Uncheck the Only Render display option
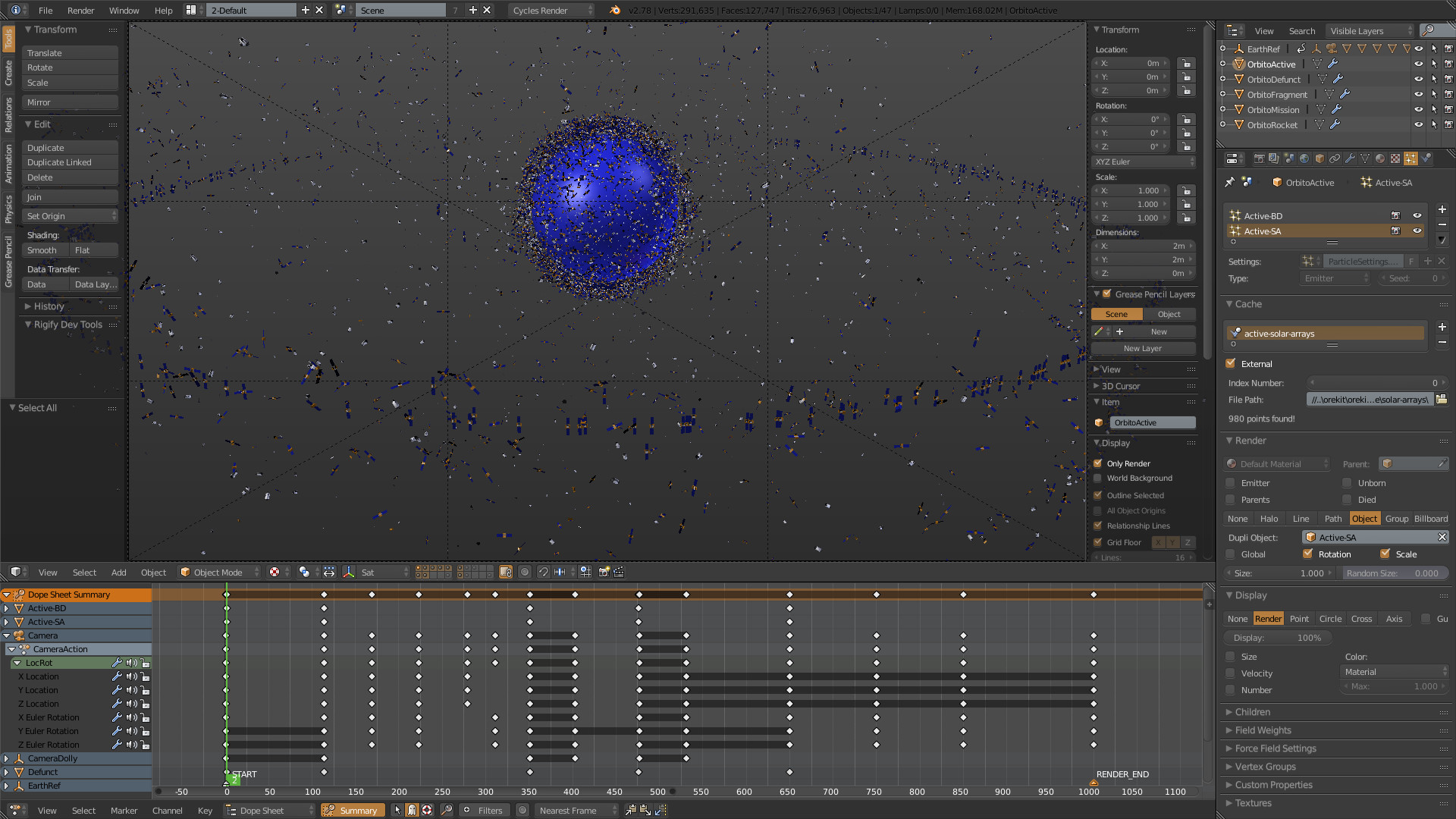 click(x=1097, y=463)
